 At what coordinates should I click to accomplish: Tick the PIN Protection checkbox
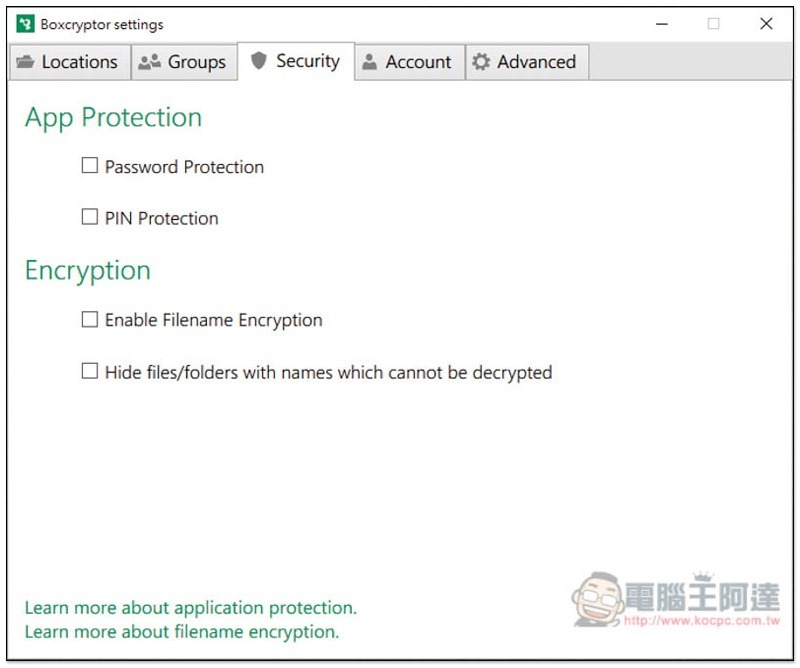[x=90, y=217]
